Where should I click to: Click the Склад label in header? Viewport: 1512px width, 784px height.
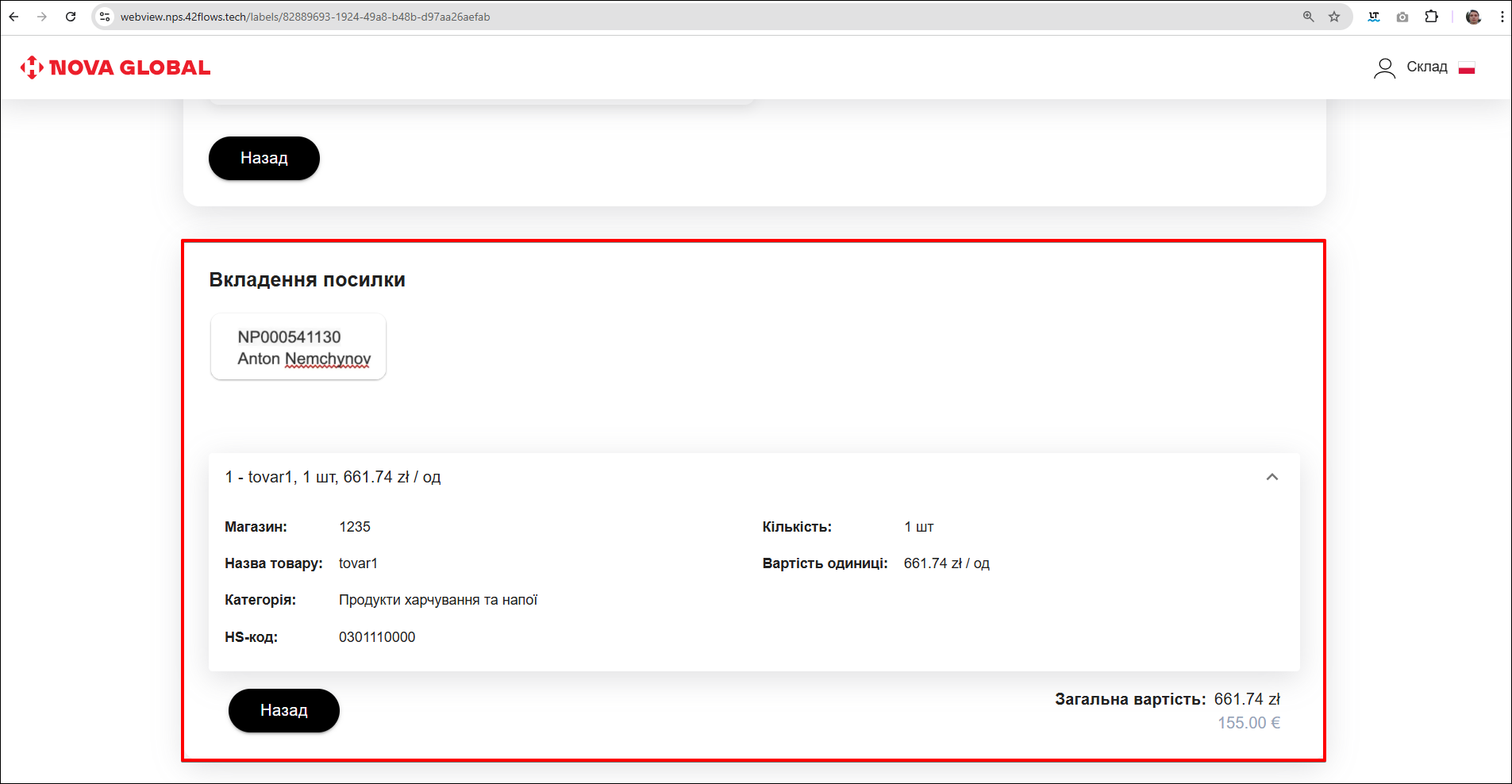click(1426, 67)
